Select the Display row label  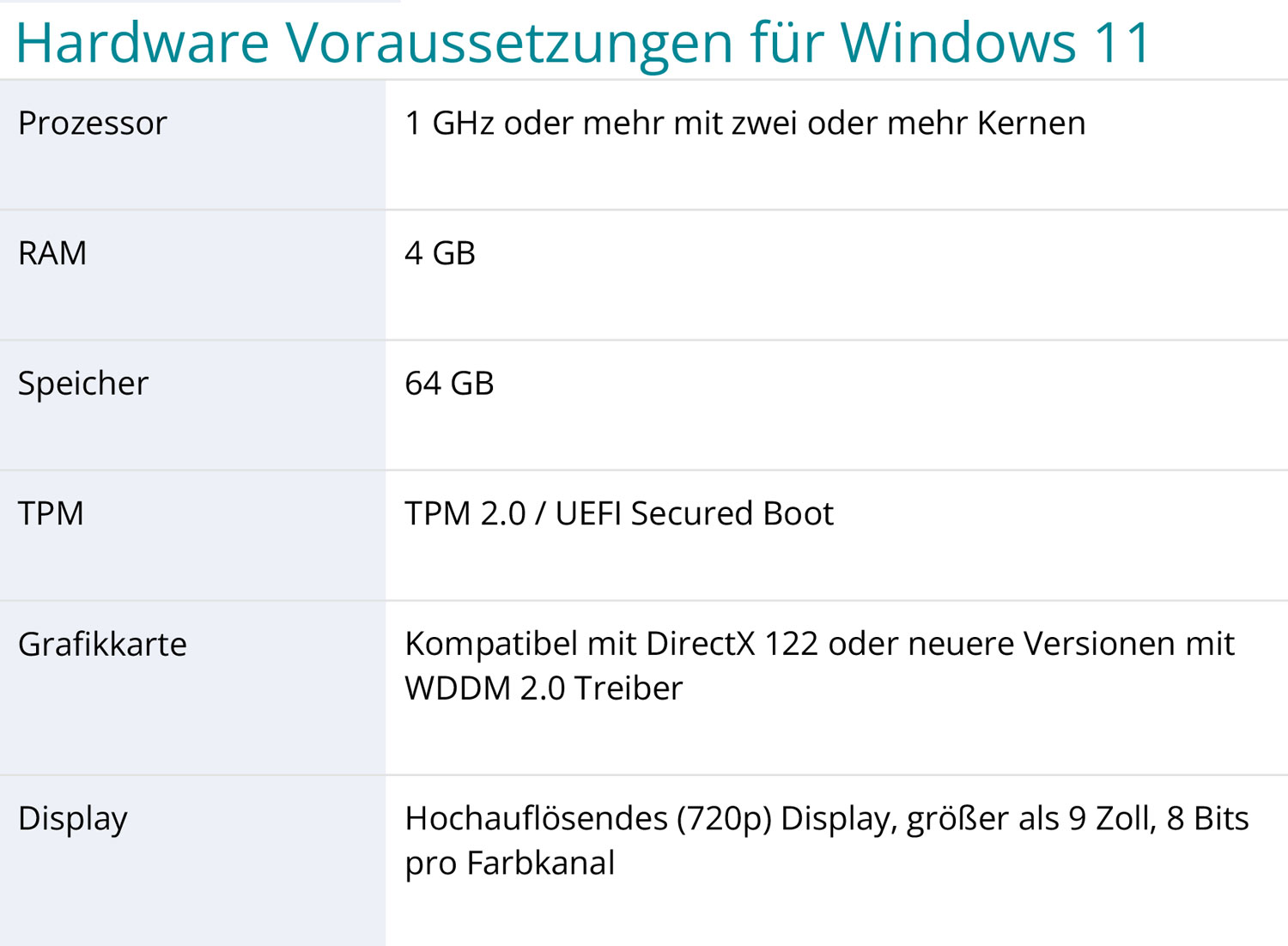tap(73, 819)
